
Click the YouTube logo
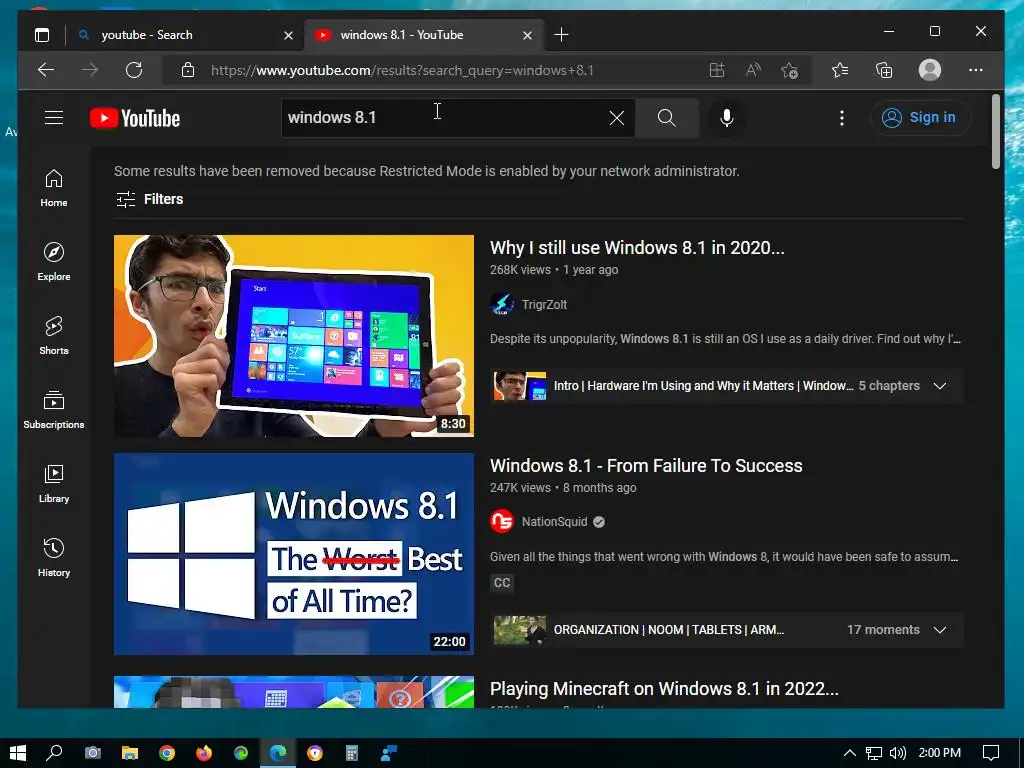point(135,118)
